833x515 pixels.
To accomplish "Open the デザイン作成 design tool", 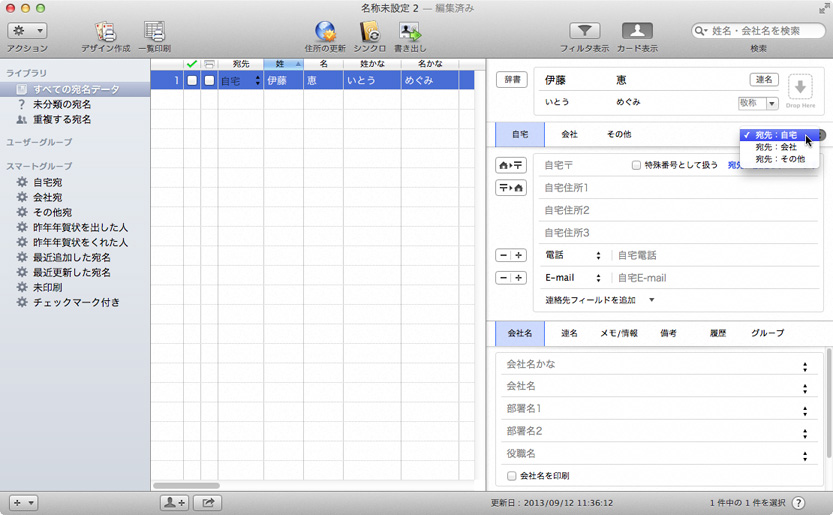I will (x=104, y=32).
